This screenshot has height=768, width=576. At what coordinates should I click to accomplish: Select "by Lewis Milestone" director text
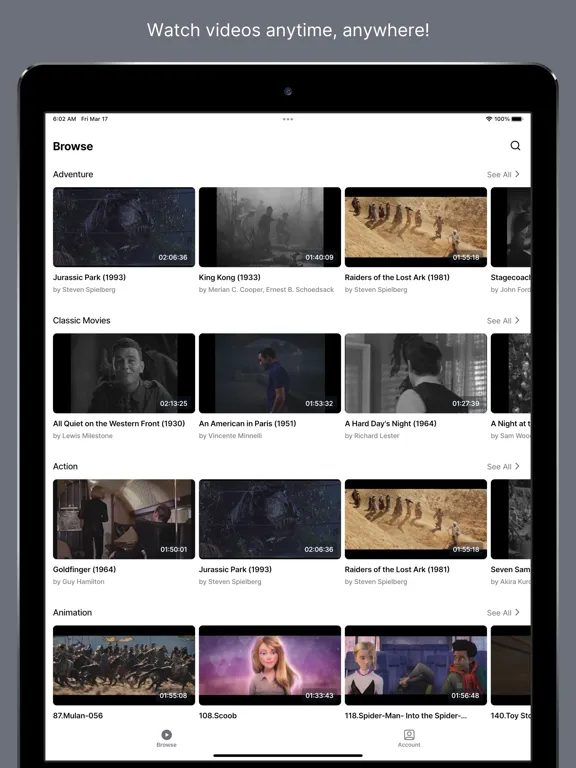click(x=83, y=435)
